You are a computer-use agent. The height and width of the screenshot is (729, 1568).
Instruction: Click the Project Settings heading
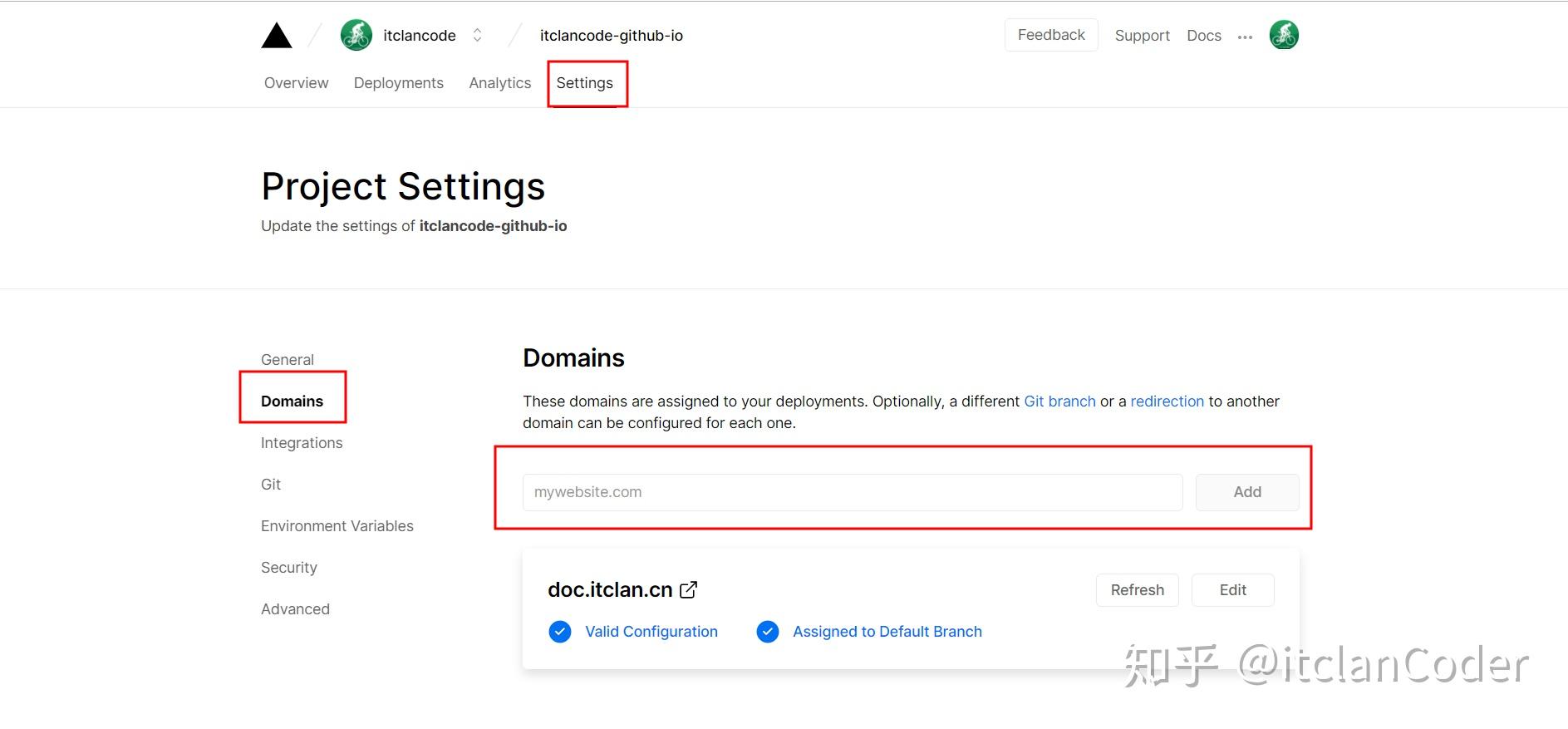(x=403, y=186)
